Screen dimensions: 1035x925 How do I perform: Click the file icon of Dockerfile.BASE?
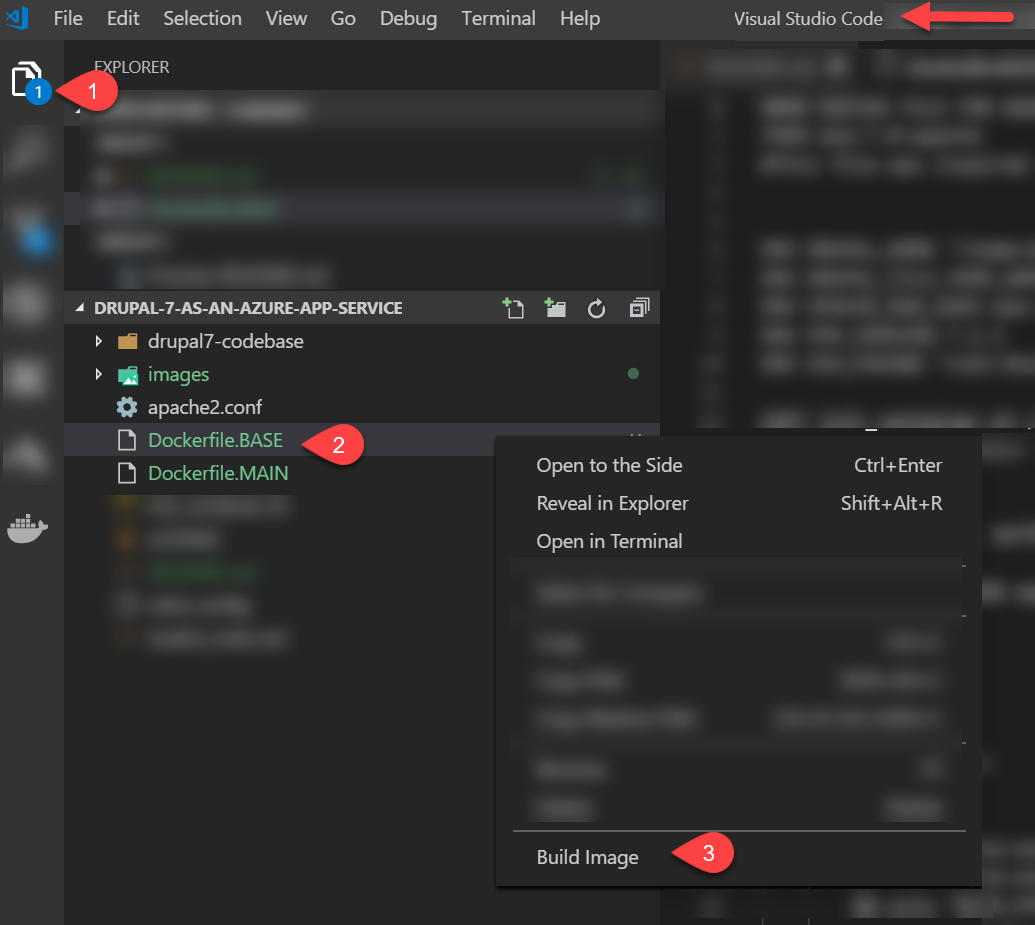127,440
